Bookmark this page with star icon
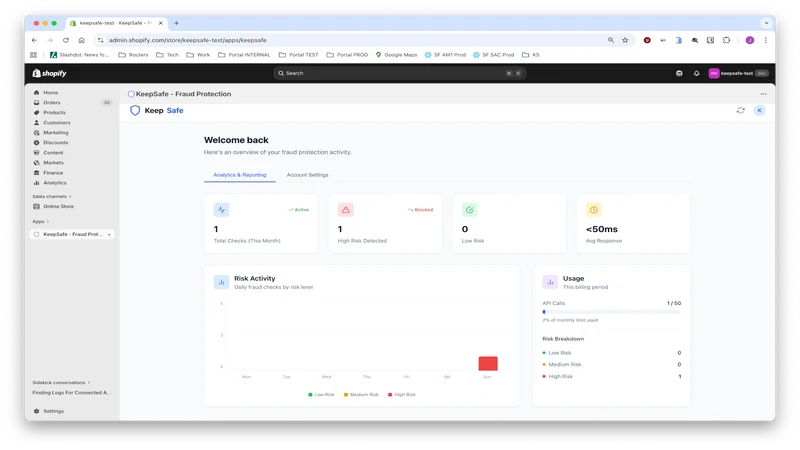Screen dimensions: 800x450 tap(625, 40)
